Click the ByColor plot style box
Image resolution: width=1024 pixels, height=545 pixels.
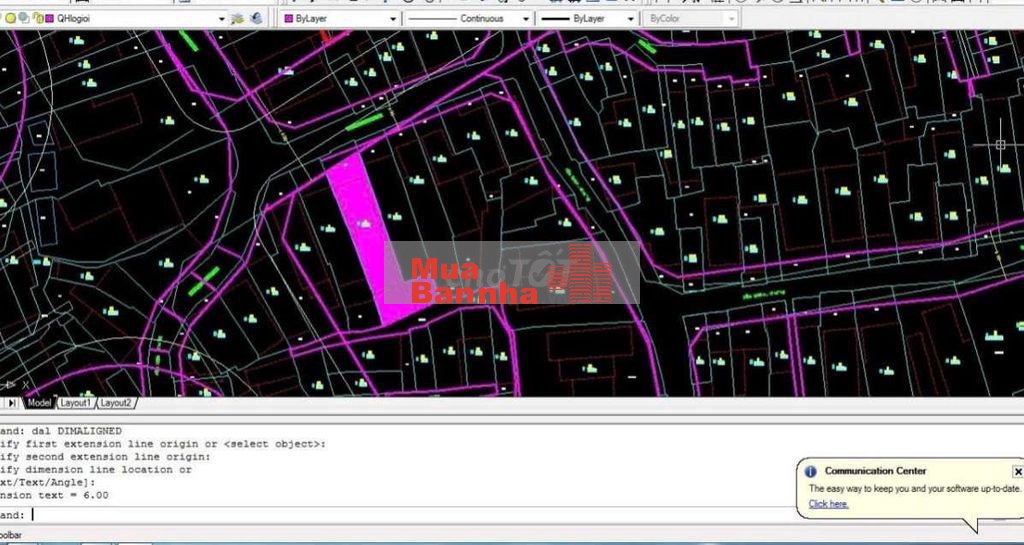690,18
